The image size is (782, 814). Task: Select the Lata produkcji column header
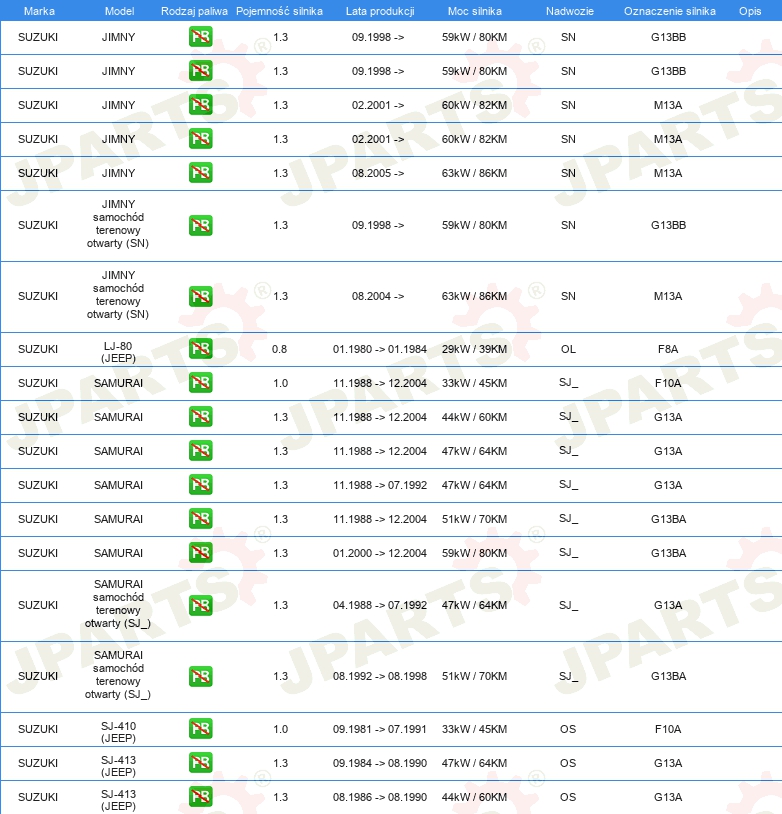click(378, 11)
